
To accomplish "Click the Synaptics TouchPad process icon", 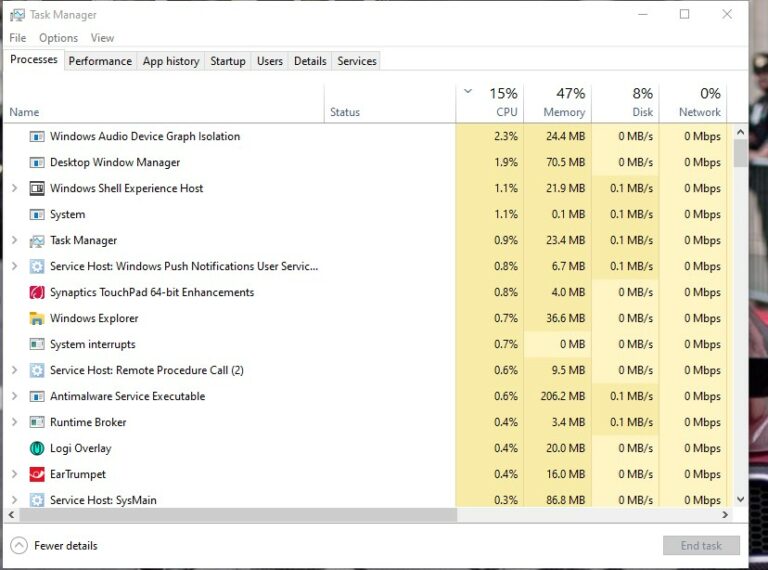I will 37,292.
